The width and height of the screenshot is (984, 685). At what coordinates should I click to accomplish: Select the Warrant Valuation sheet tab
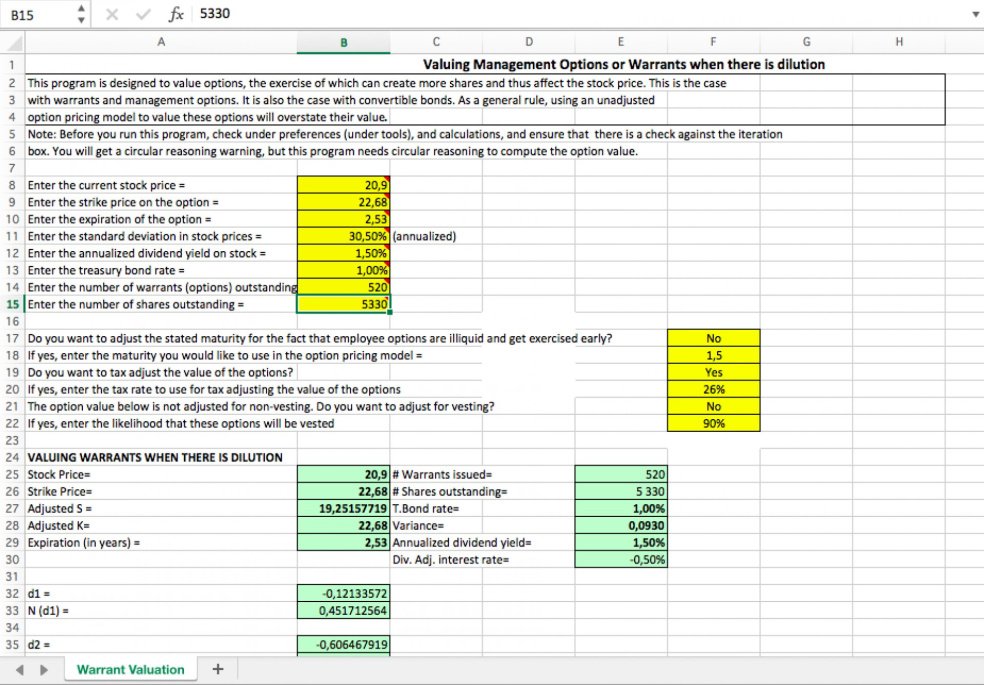pyautogui.click(x=130, y=668)
